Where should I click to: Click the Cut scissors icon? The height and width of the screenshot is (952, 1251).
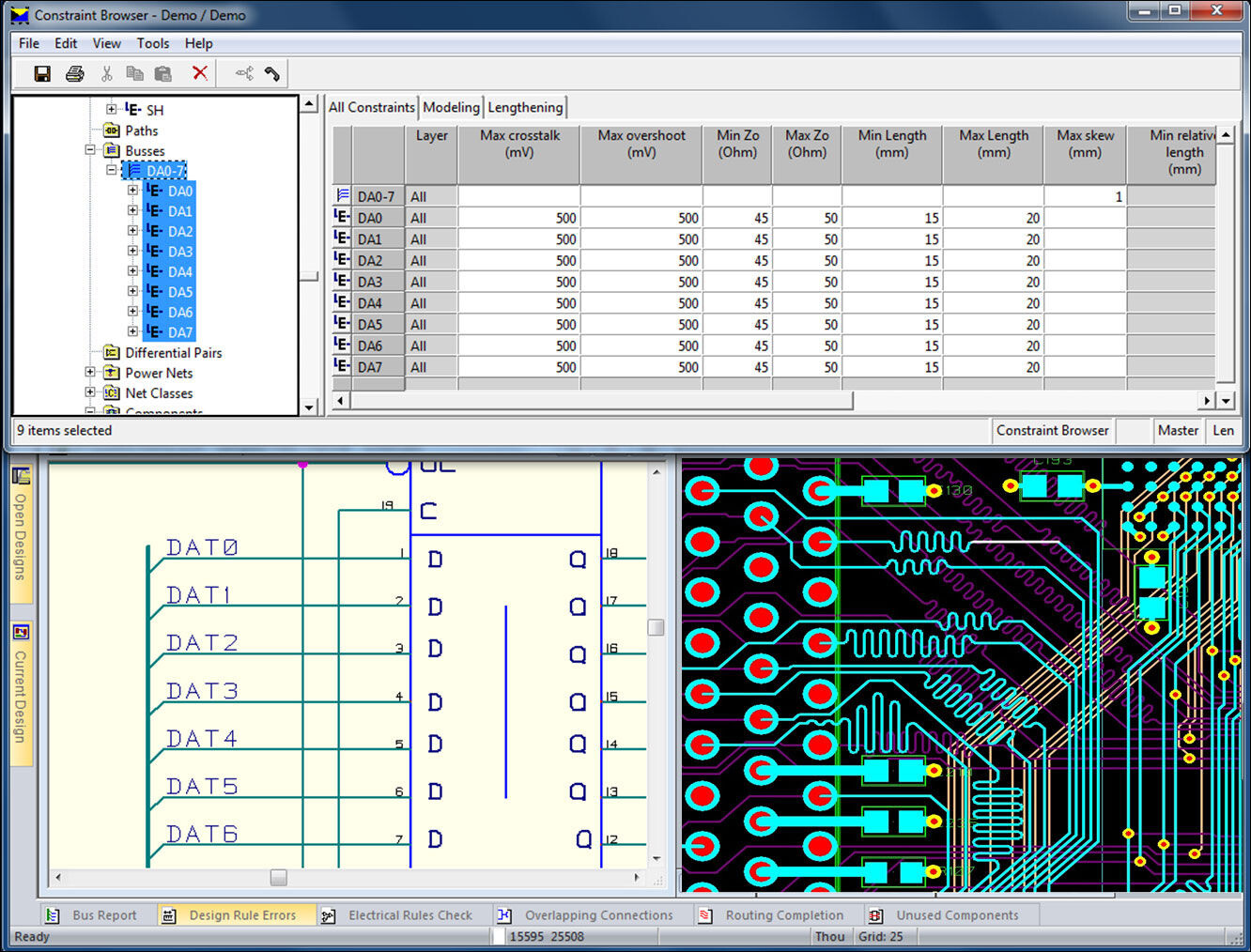pos(106,73)
